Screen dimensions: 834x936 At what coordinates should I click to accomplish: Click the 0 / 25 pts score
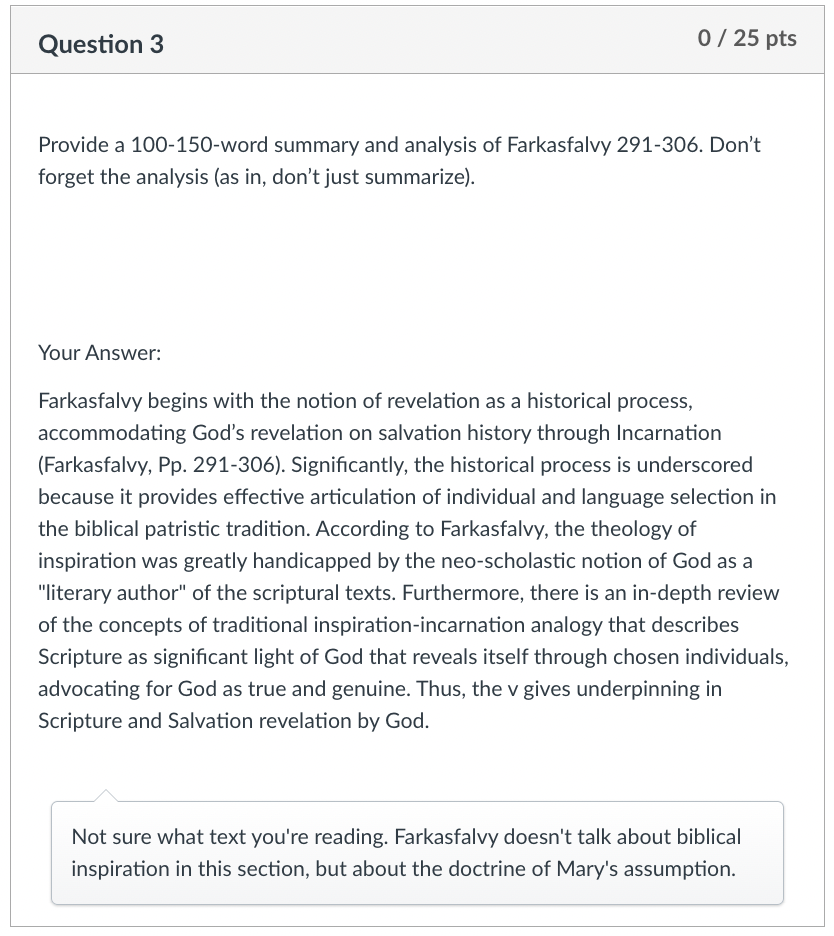pos(747,38)
